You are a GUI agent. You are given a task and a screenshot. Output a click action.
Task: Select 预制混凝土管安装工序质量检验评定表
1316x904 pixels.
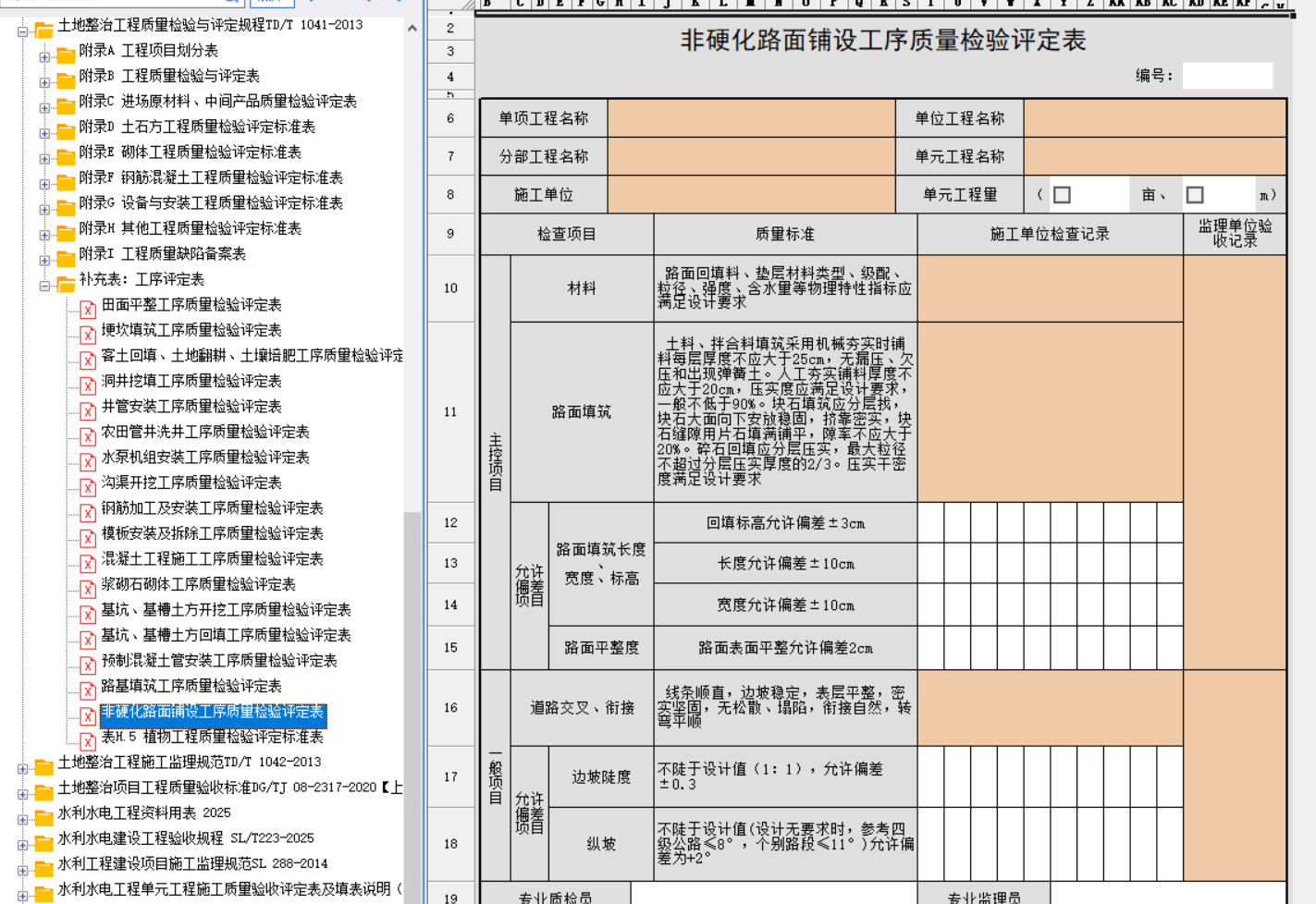pyautogui.click(x=218, y=661)
